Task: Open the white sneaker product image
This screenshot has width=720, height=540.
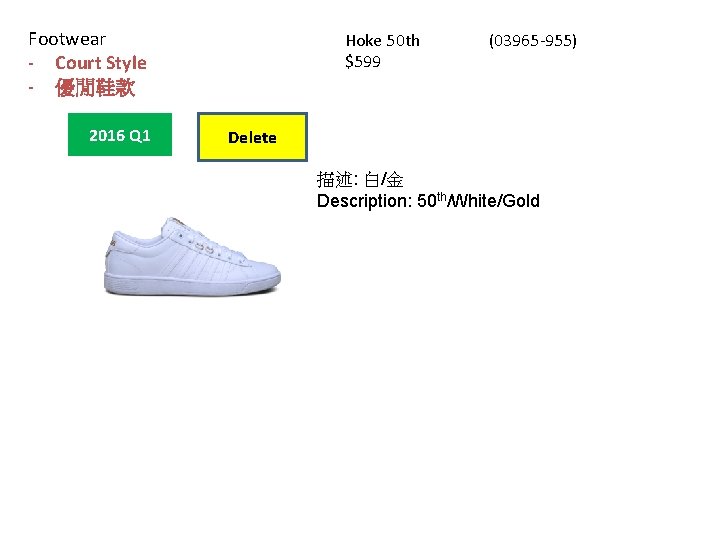Action: (x=192, y=257)
